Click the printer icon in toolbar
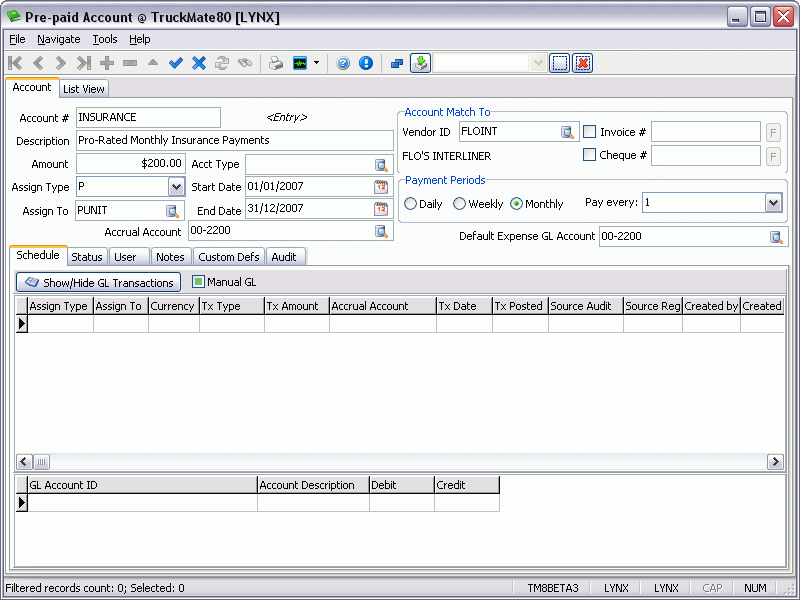Viewport: 800px width, 600px height. pyautogui.click(x=275, y=63)
